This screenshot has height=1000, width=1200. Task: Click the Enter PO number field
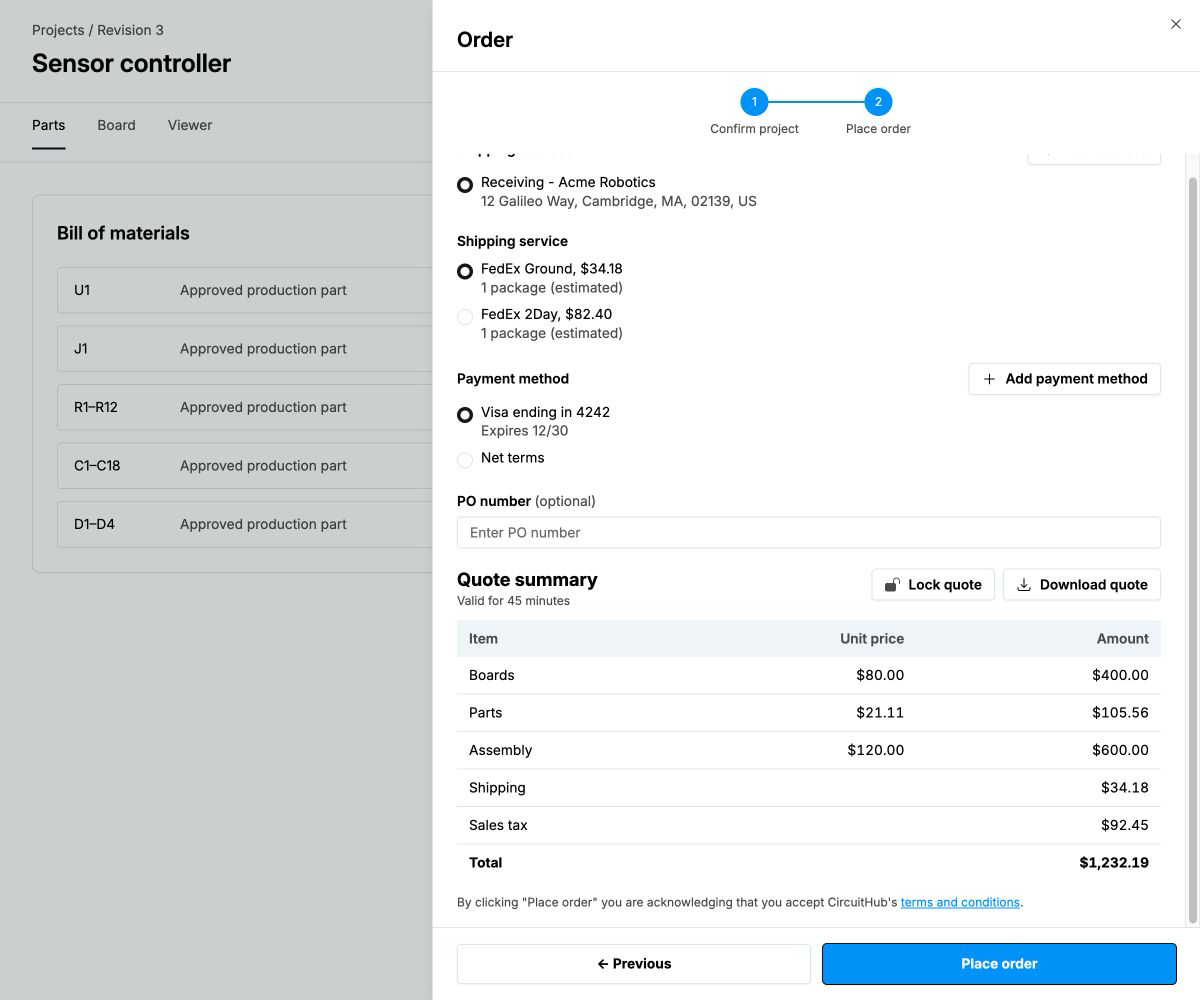809,532
